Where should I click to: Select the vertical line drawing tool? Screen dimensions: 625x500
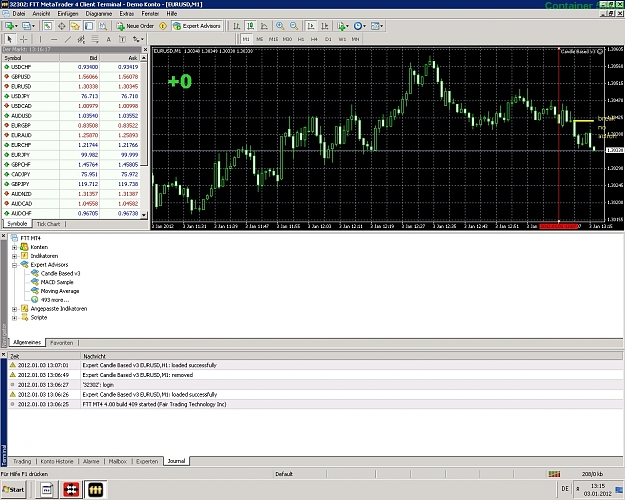(x=40, y=39)
